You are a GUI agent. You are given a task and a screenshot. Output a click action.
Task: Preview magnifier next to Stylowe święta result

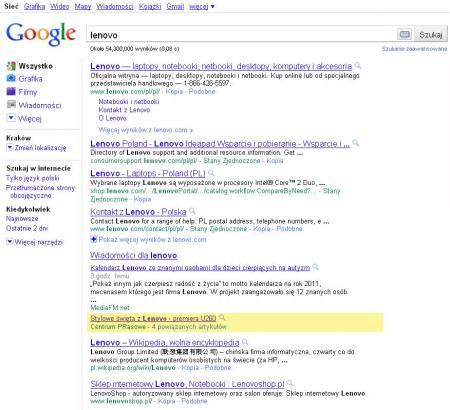[x=222, y=318]
